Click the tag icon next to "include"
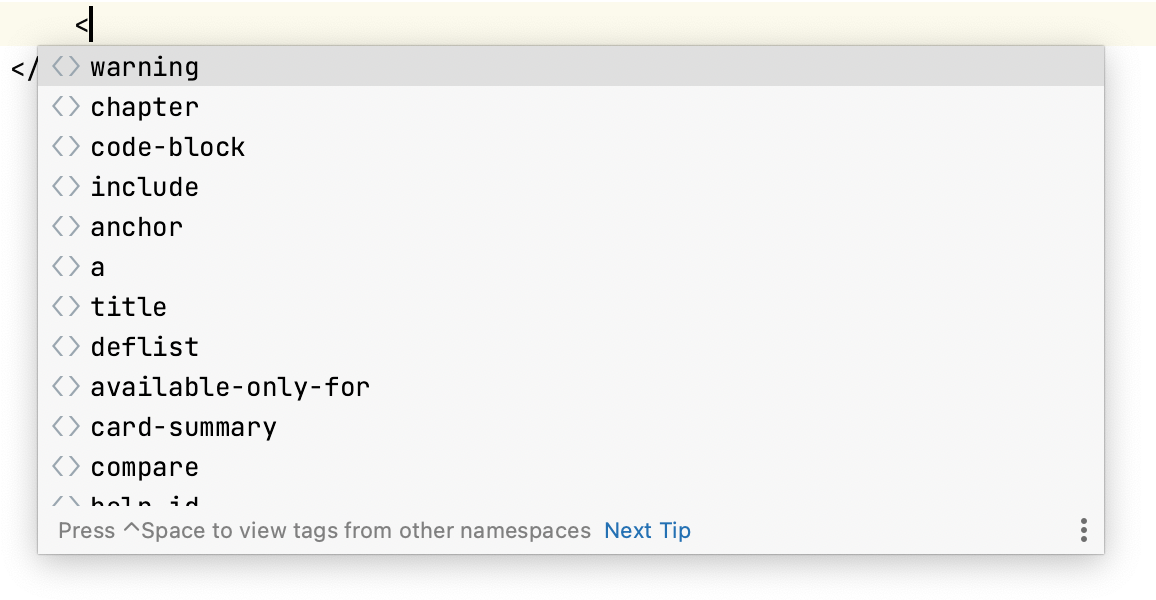 (65, 186)
